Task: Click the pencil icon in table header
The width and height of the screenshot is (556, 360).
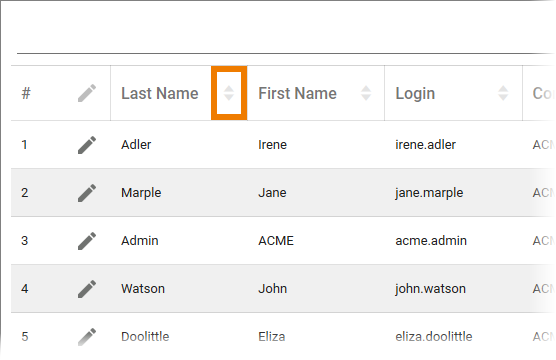Action: (87, 93)
